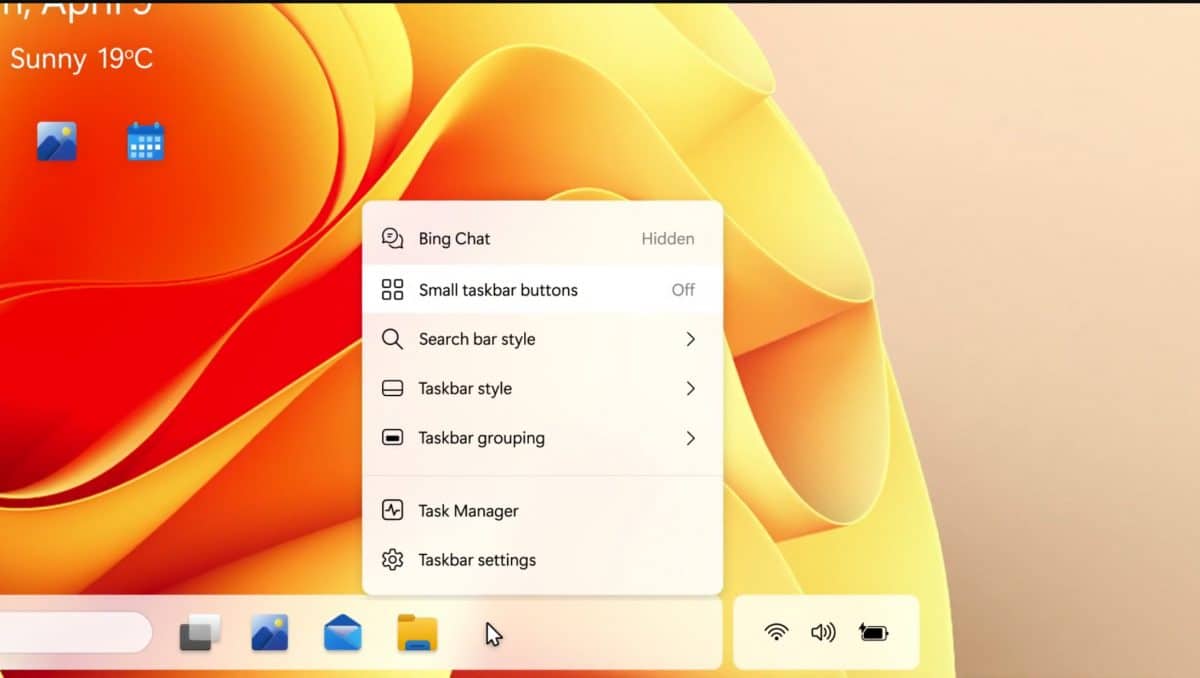Click the Task Manager performance icon
This screenshot has height=678, width=1200.
click(x=392, y=510)
